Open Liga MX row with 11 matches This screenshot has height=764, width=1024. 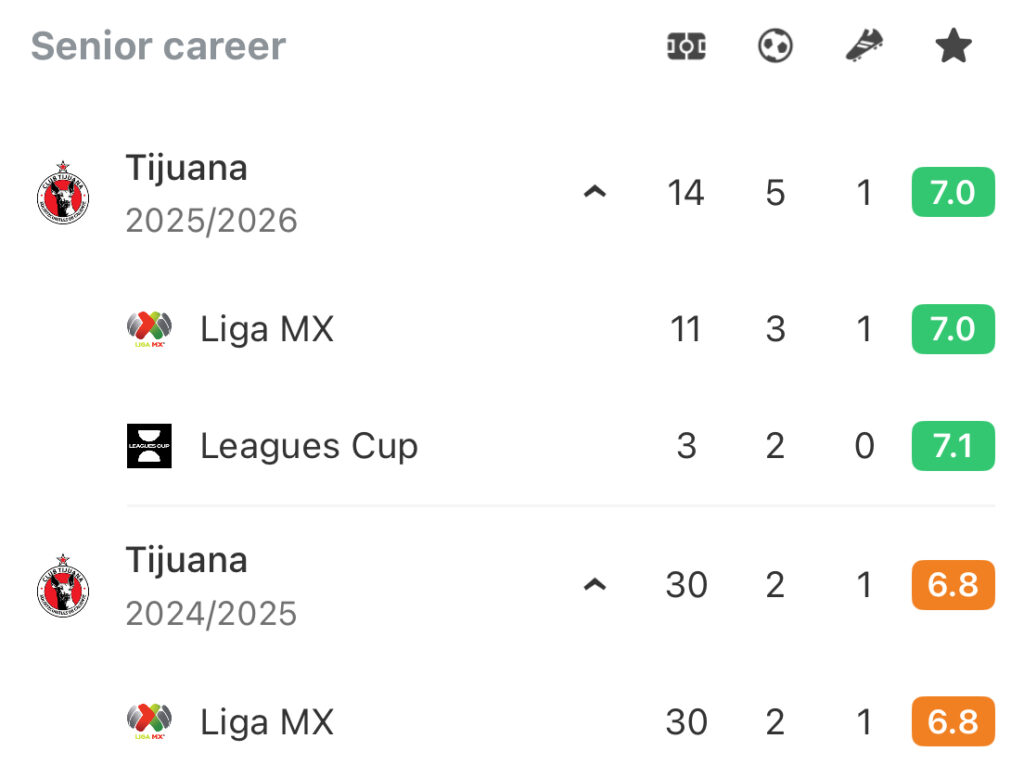pos(266,329)
